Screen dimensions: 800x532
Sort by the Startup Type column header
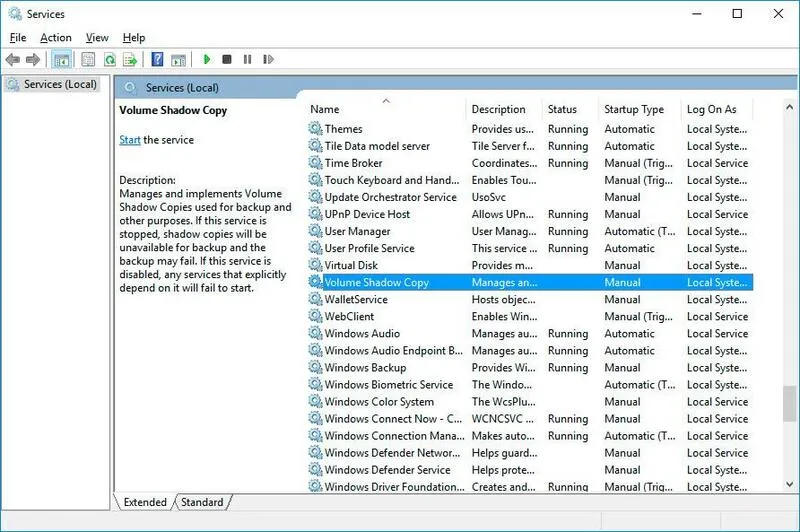pyautogui.click(x=634, y=109)
